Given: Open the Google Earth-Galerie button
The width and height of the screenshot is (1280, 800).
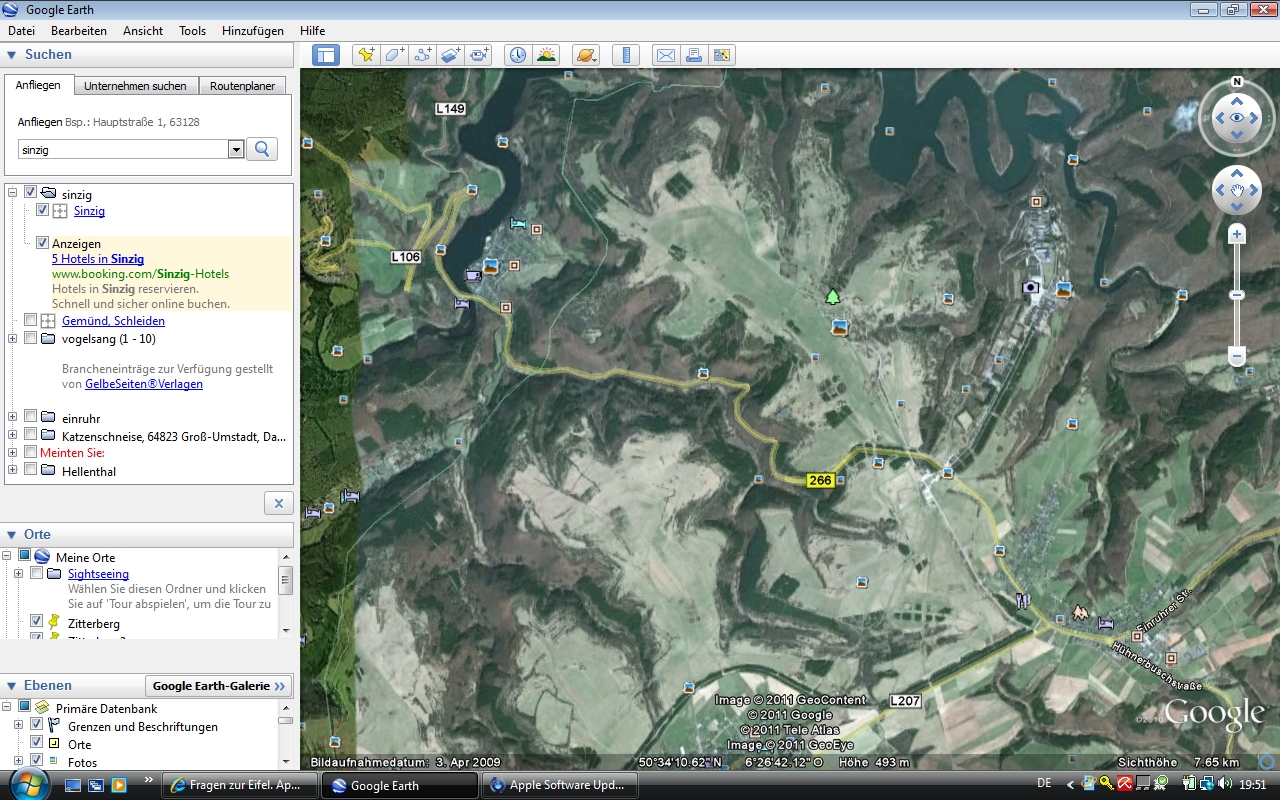Looking at the screenshot, I should point(219,686).
